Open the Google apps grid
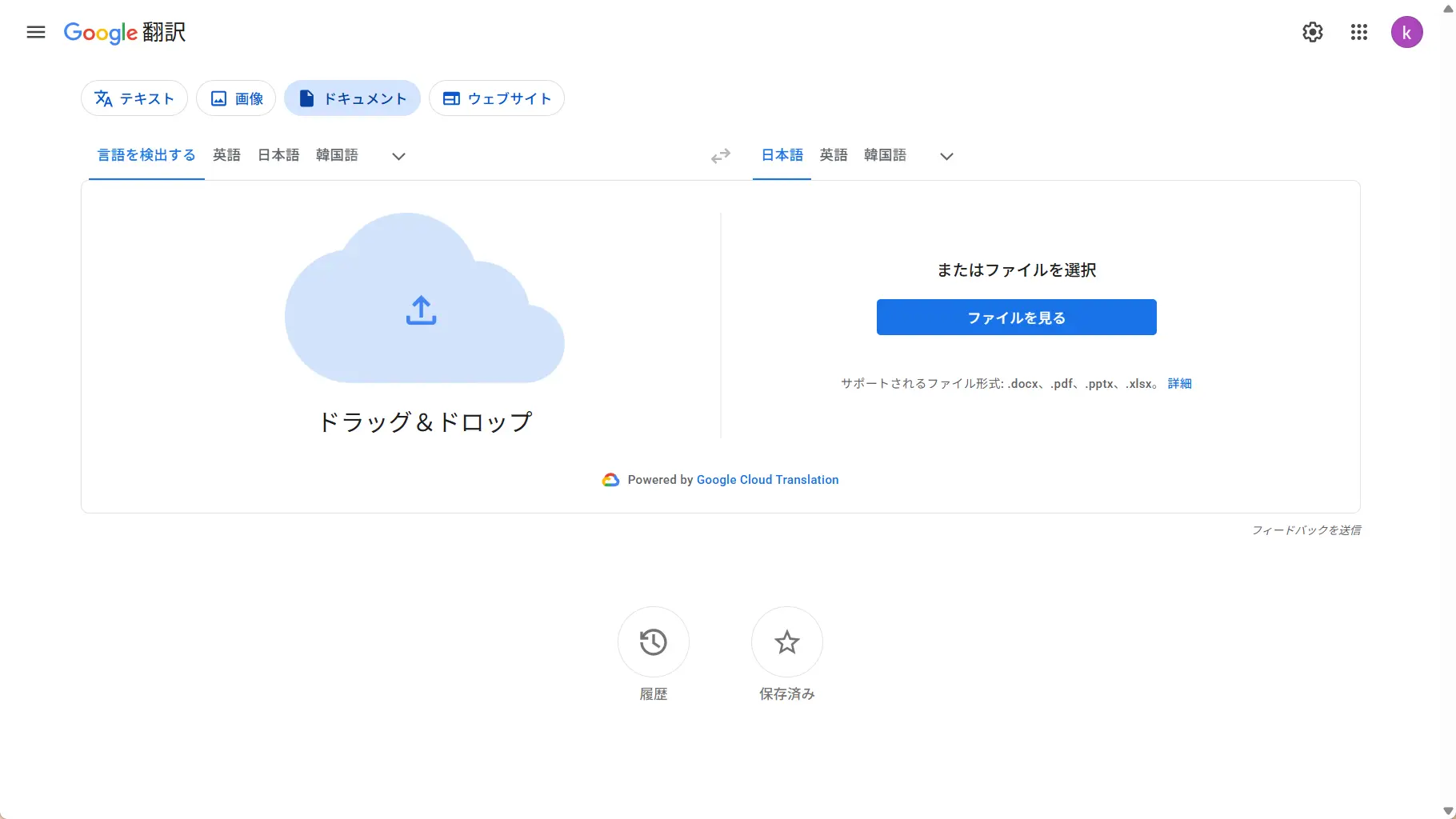Screen dimensions: 1456x819 click(x=1359, y=32)
